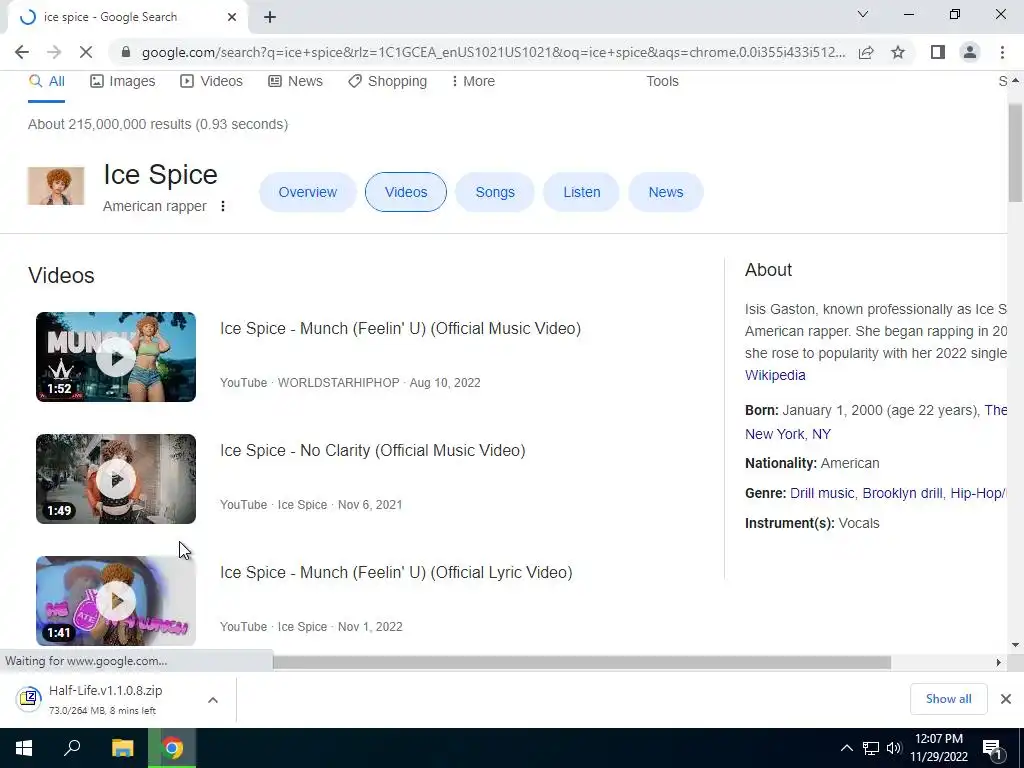Viewport: 1024px width, 768px height.
Task: Open the Drill music genre link
Action: (822, 493)
